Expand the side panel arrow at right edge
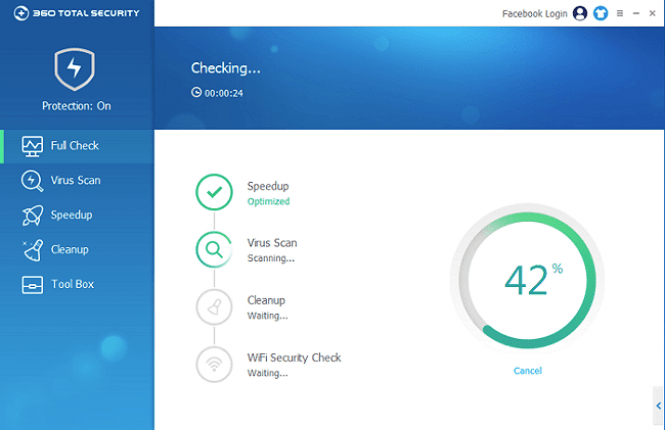 click(x=658, y=406)
